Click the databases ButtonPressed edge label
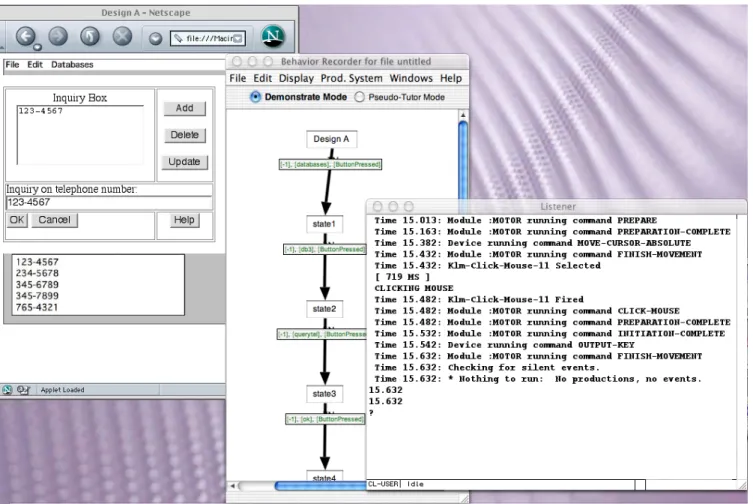This screenshot has height=504, width=753. (330, 164)
